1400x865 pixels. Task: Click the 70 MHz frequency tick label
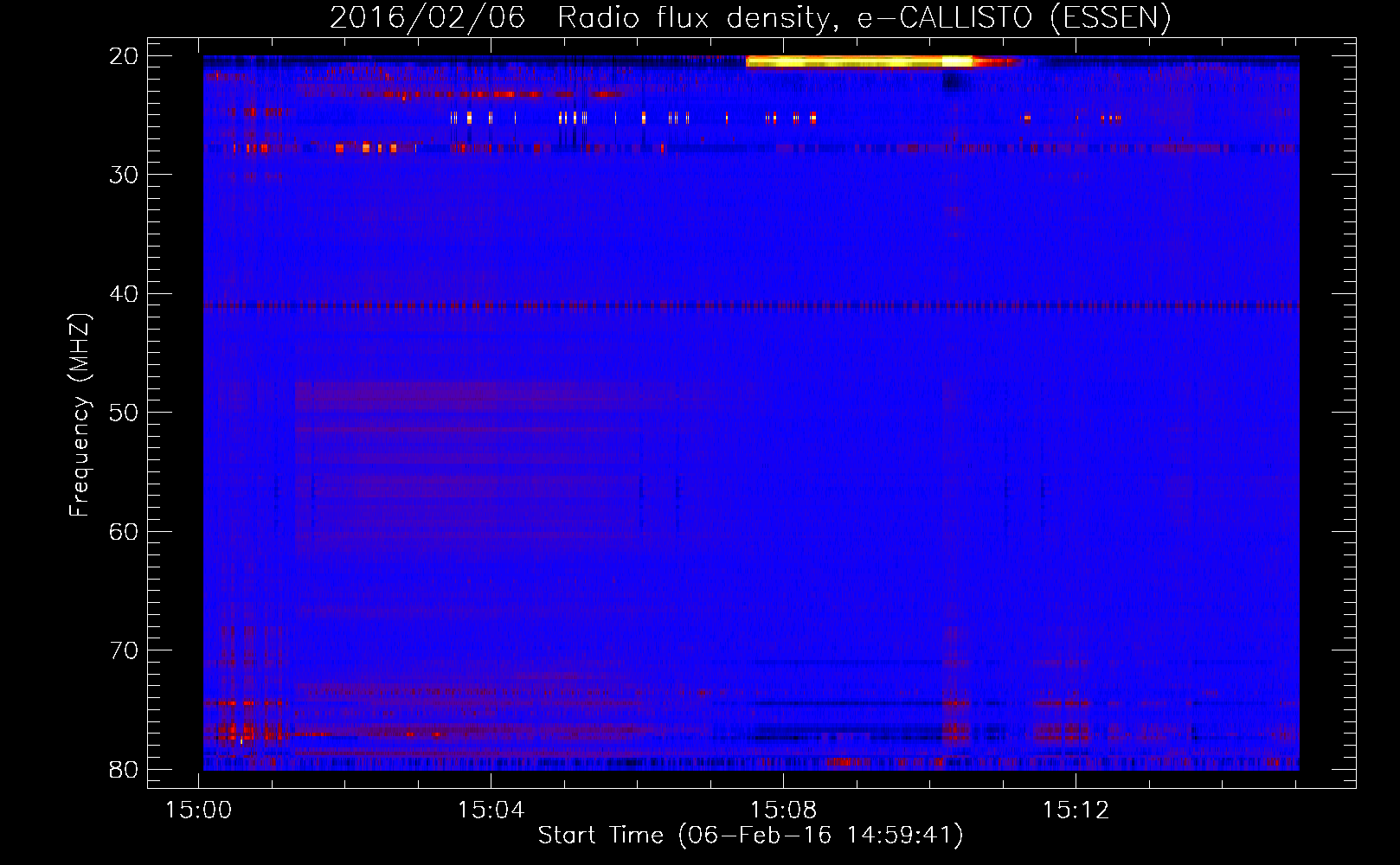click(124, 650)
